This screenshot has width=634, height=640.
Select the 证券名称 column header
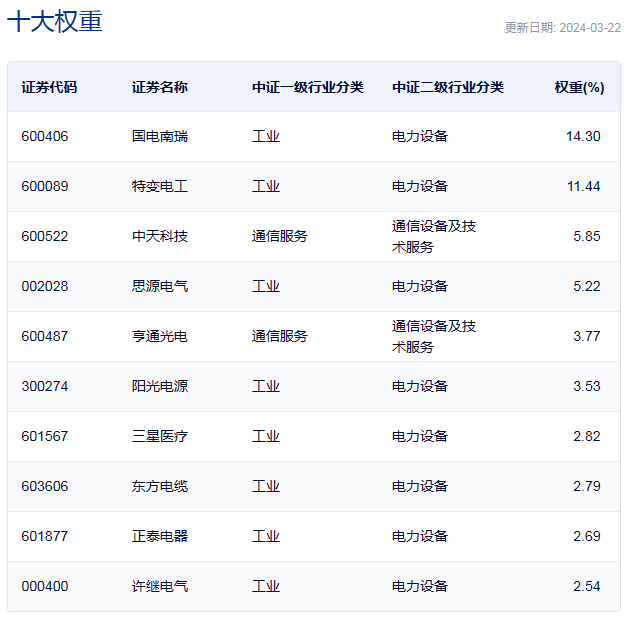[x=160, y=87]
